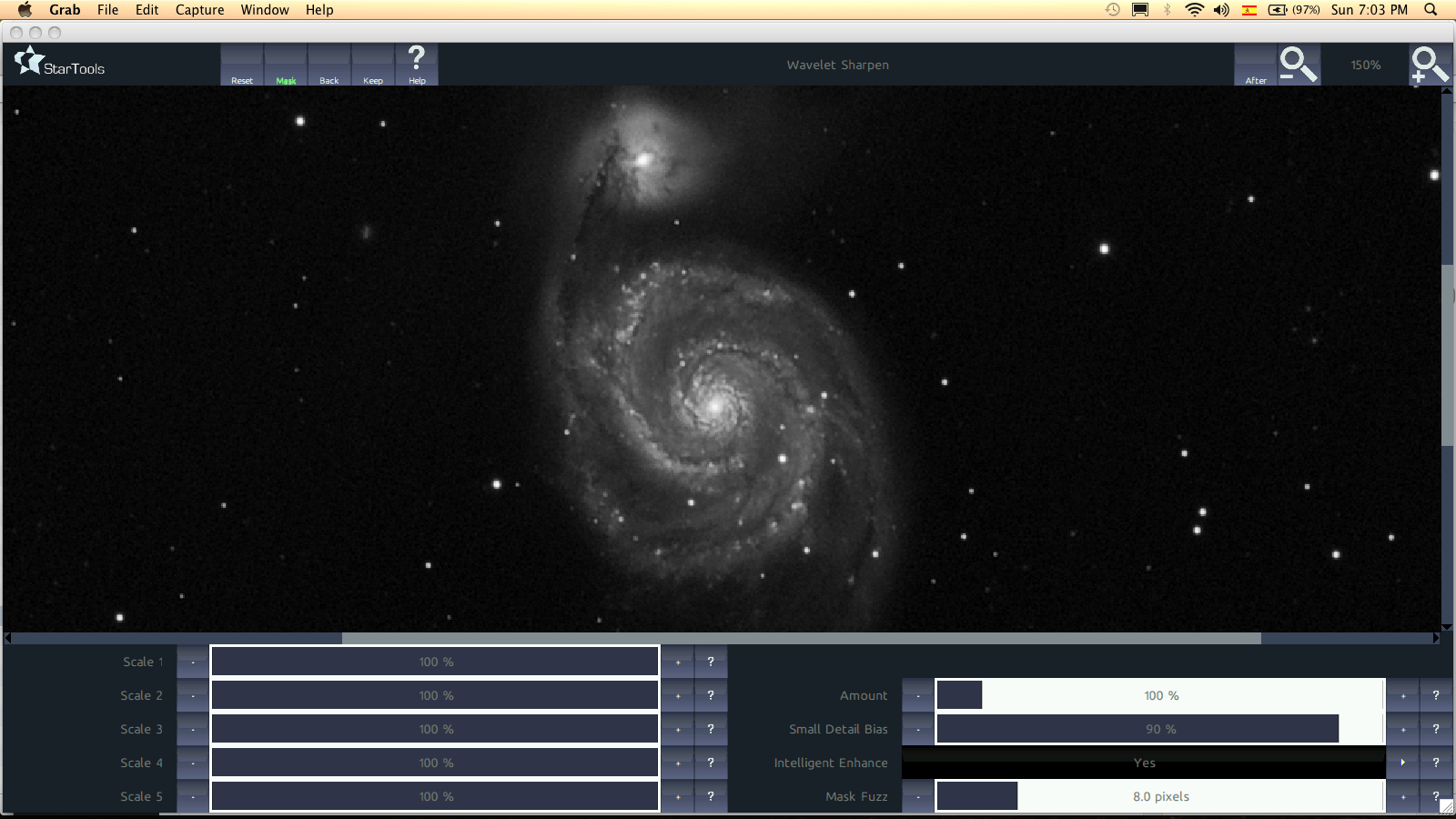Open the Mask editor

286,66
